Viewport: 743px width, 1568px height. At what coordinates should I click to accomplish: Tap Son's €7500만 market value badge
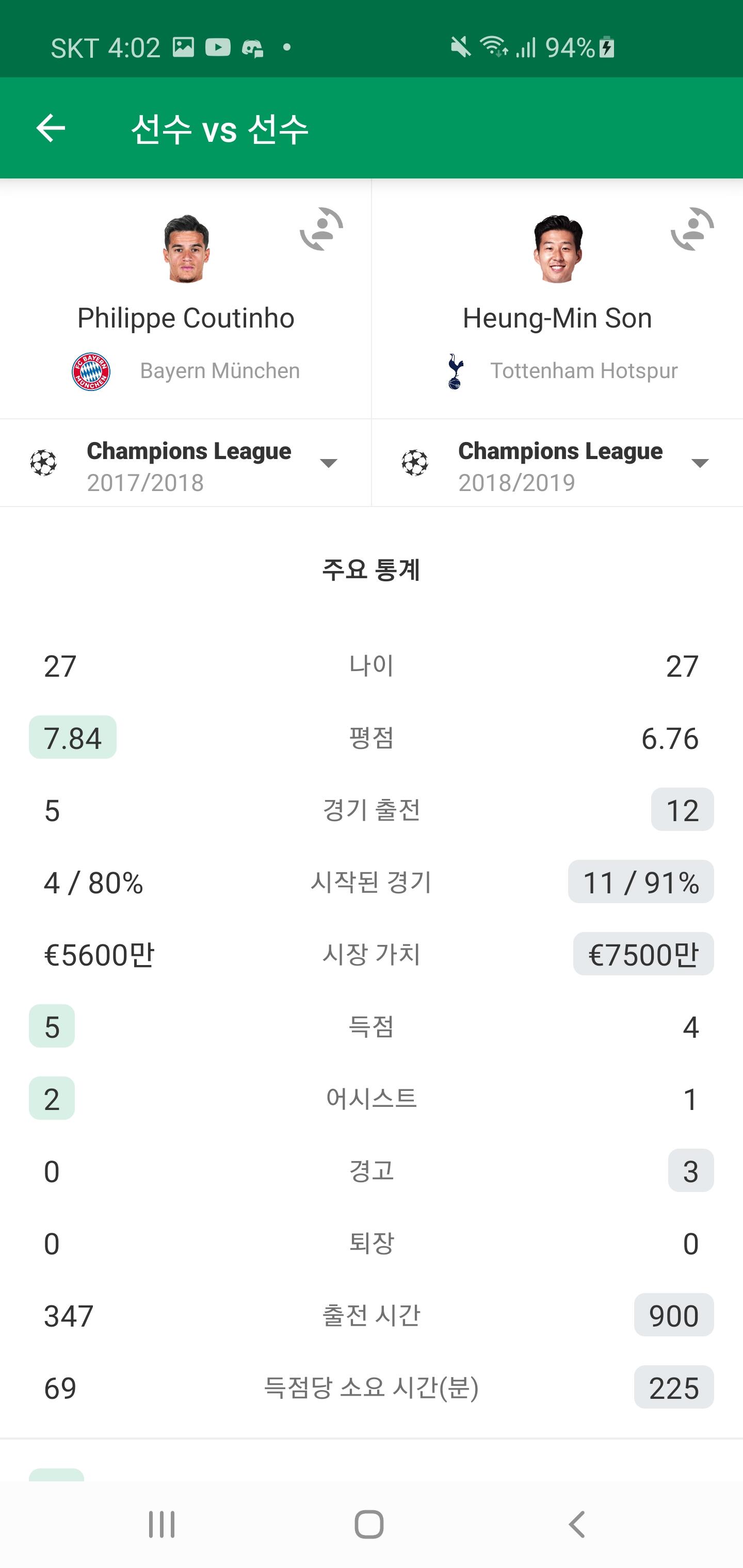pyautogui.click(x=643, y=954)
